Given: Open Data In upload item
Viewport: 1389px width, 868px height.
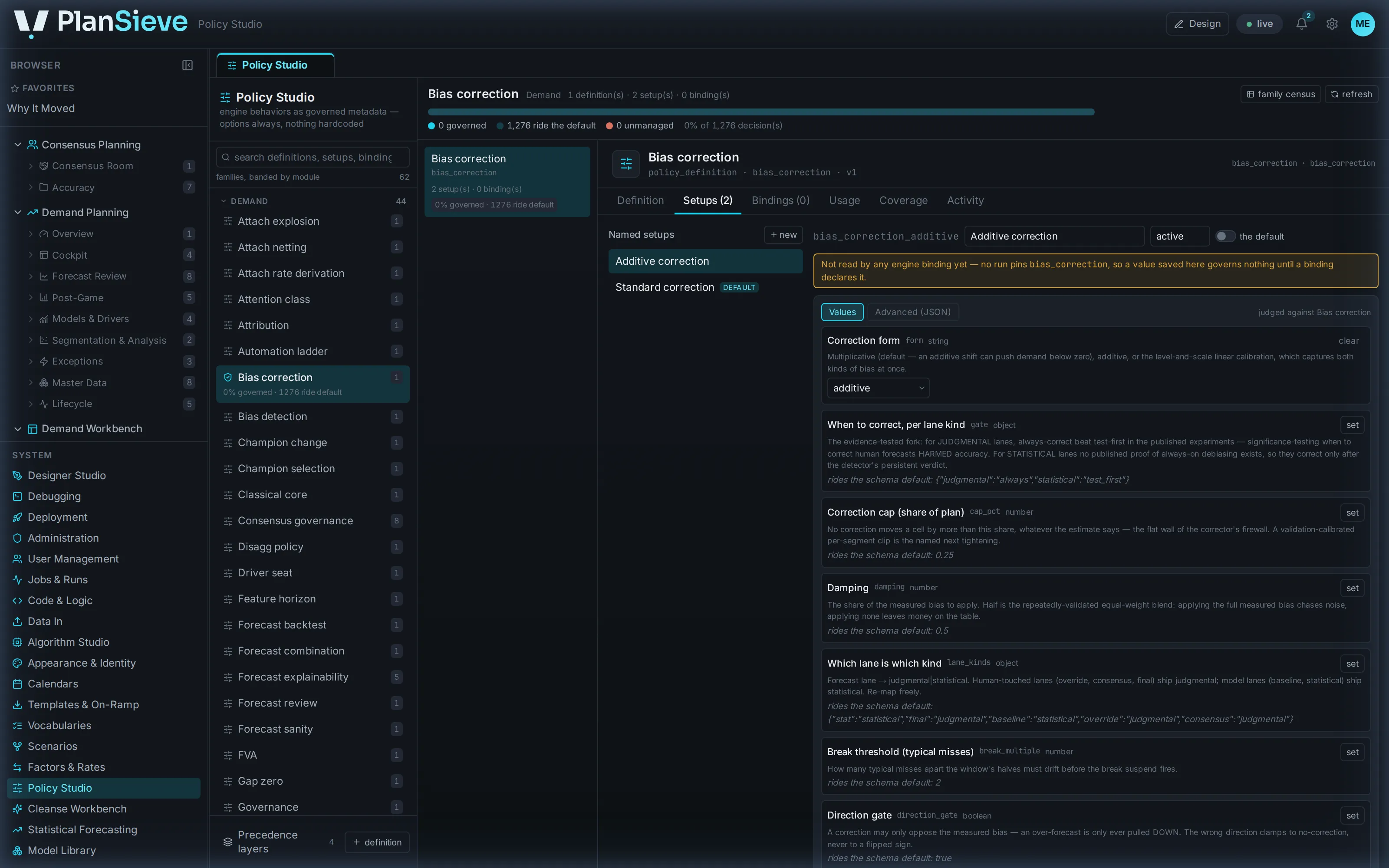Looking at the screenshot, I should click(x=104, y=621).
